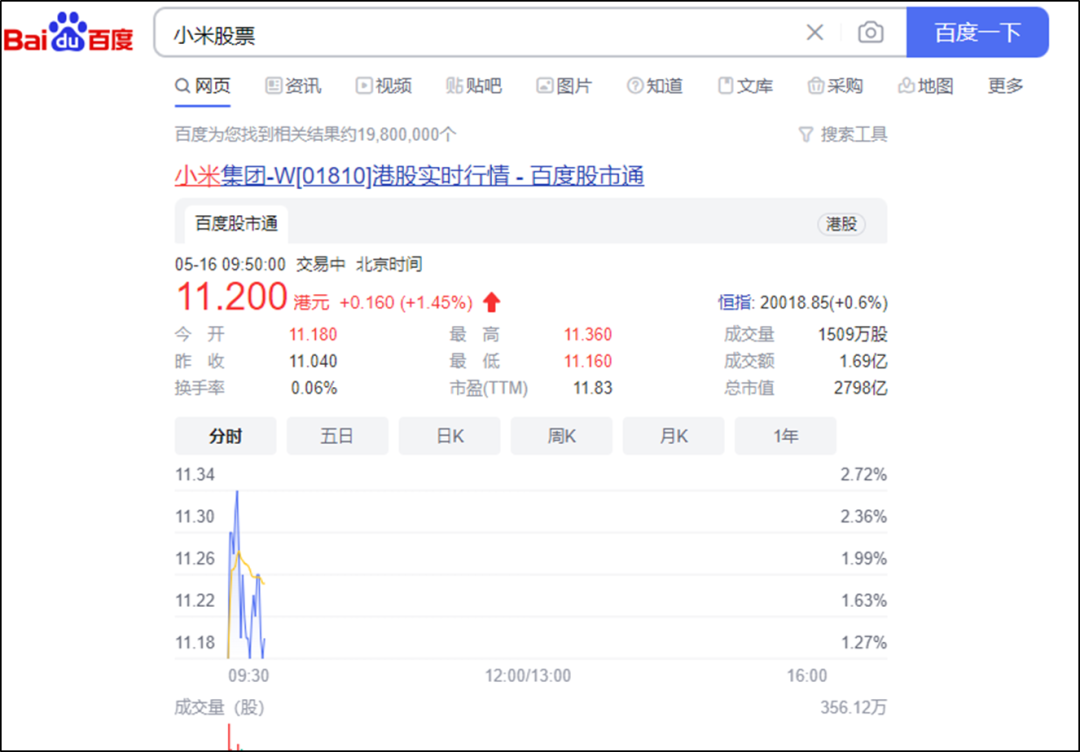Click the red upward arrow beside the stock price

tap(489, 301)
